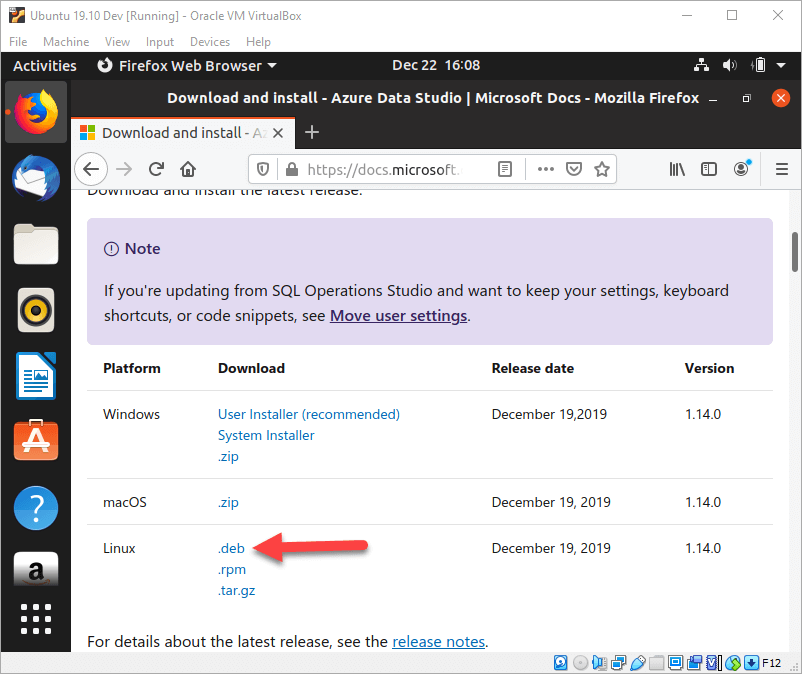Reload the current page

click(156, 169)
